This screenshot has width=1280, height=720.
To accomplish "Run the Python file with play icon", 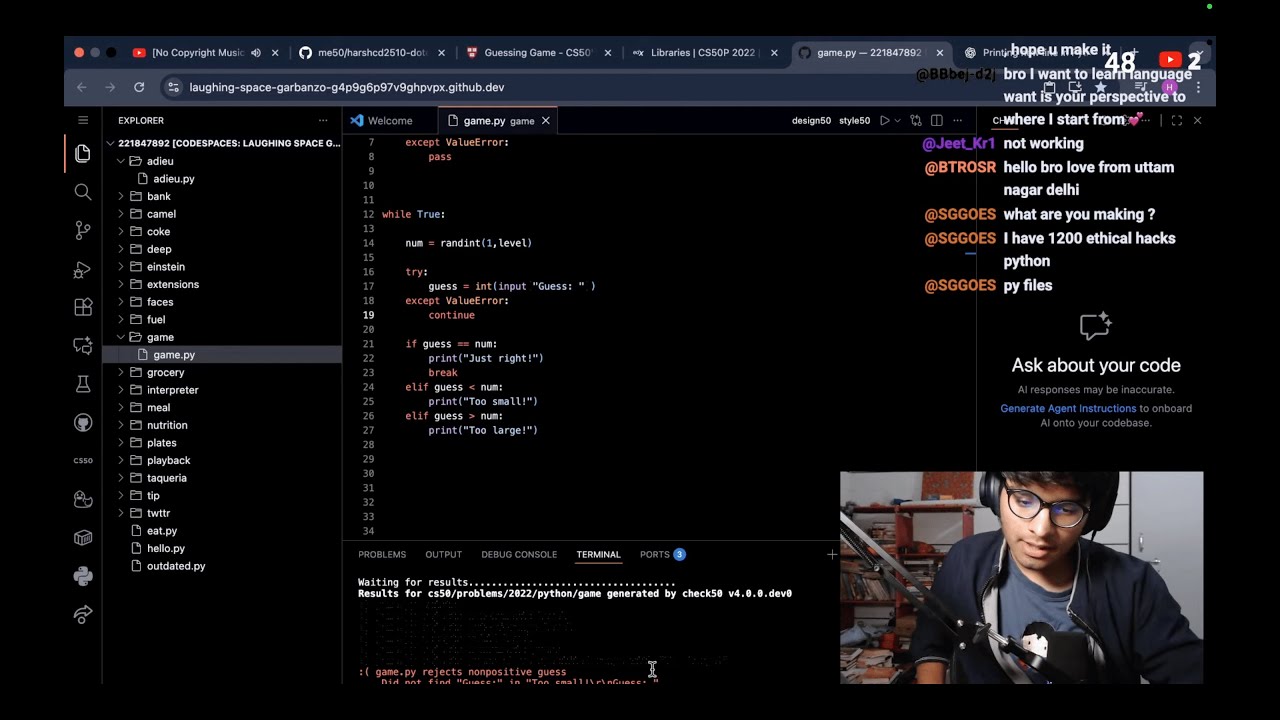I will [x=884, y=121].
